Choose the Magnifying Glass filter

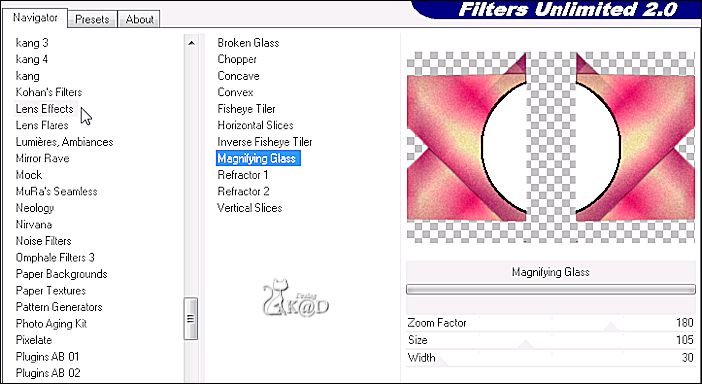(x=257, y=158)
